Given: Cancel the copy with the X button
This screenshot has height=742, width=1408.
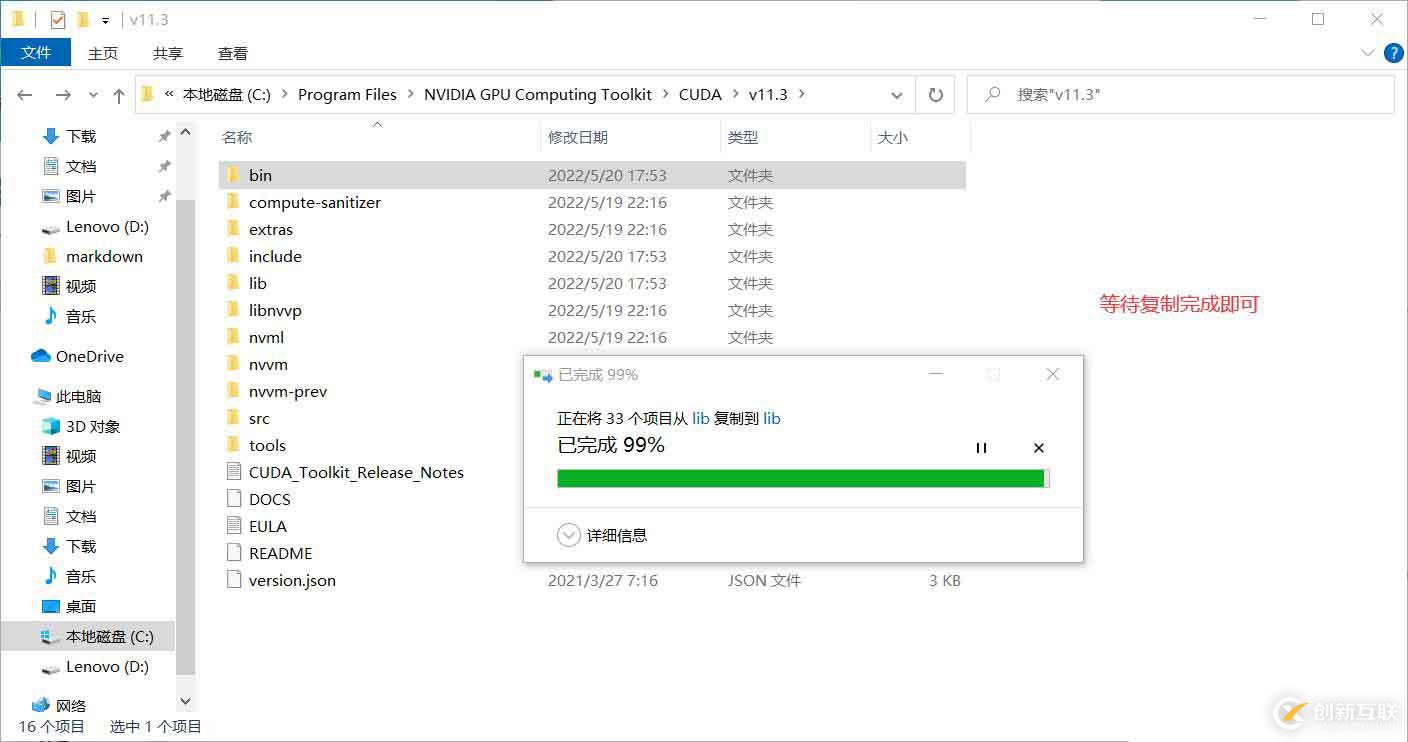Looking at the screenshot, I should [x=1039, y=448].
